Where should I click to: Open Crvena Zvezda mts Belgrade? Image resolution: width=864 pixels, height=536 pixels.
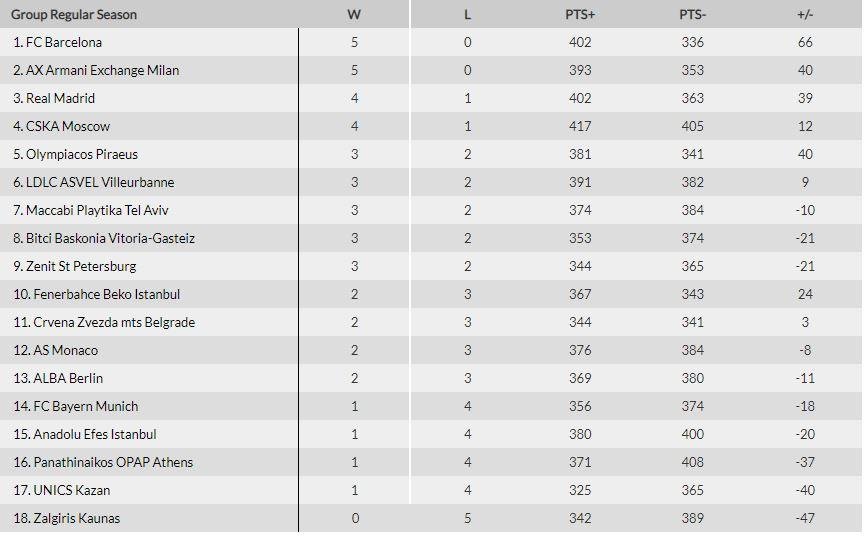pyautogui.click(x=114, y=322)
